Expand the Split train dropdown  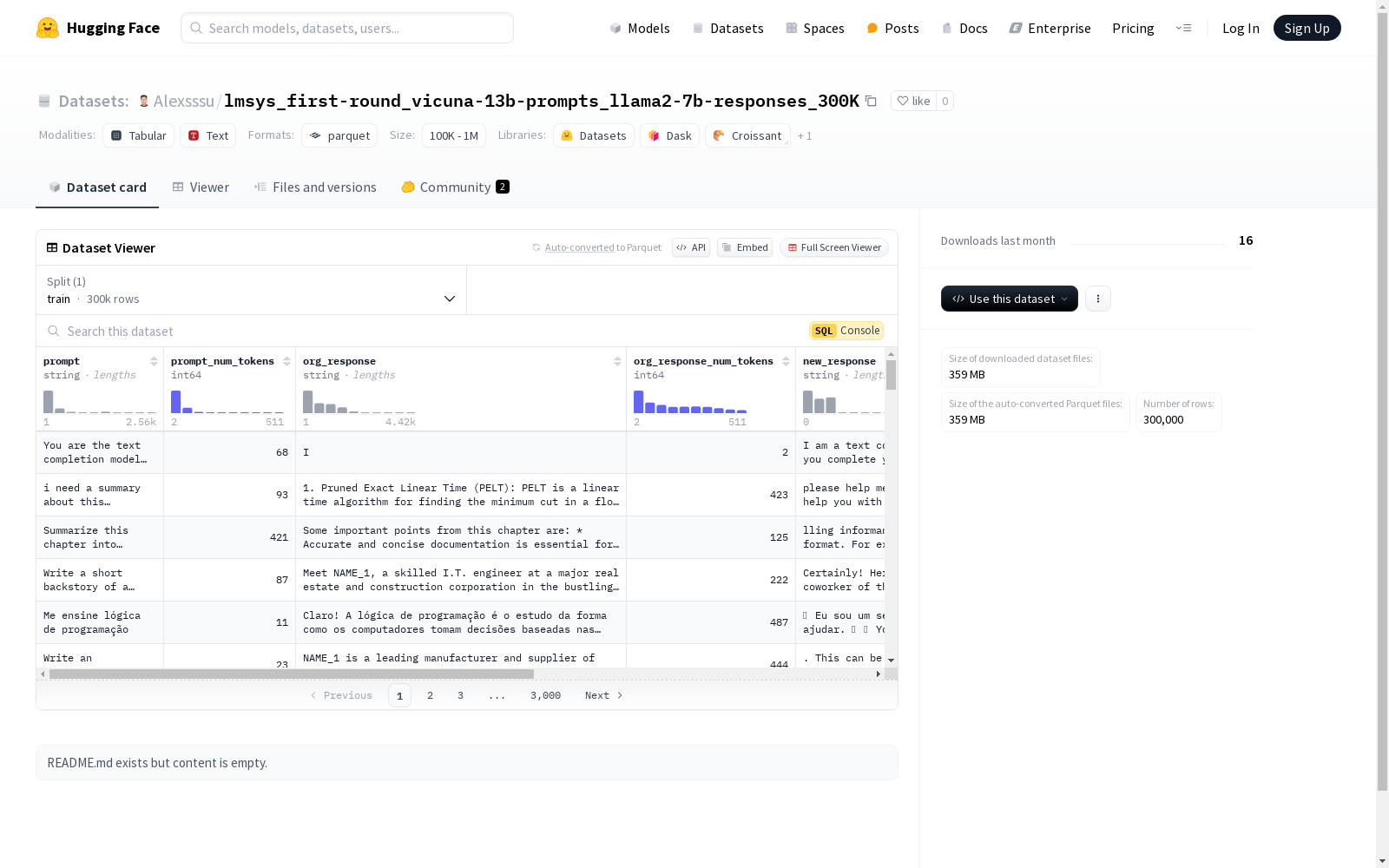251,290
